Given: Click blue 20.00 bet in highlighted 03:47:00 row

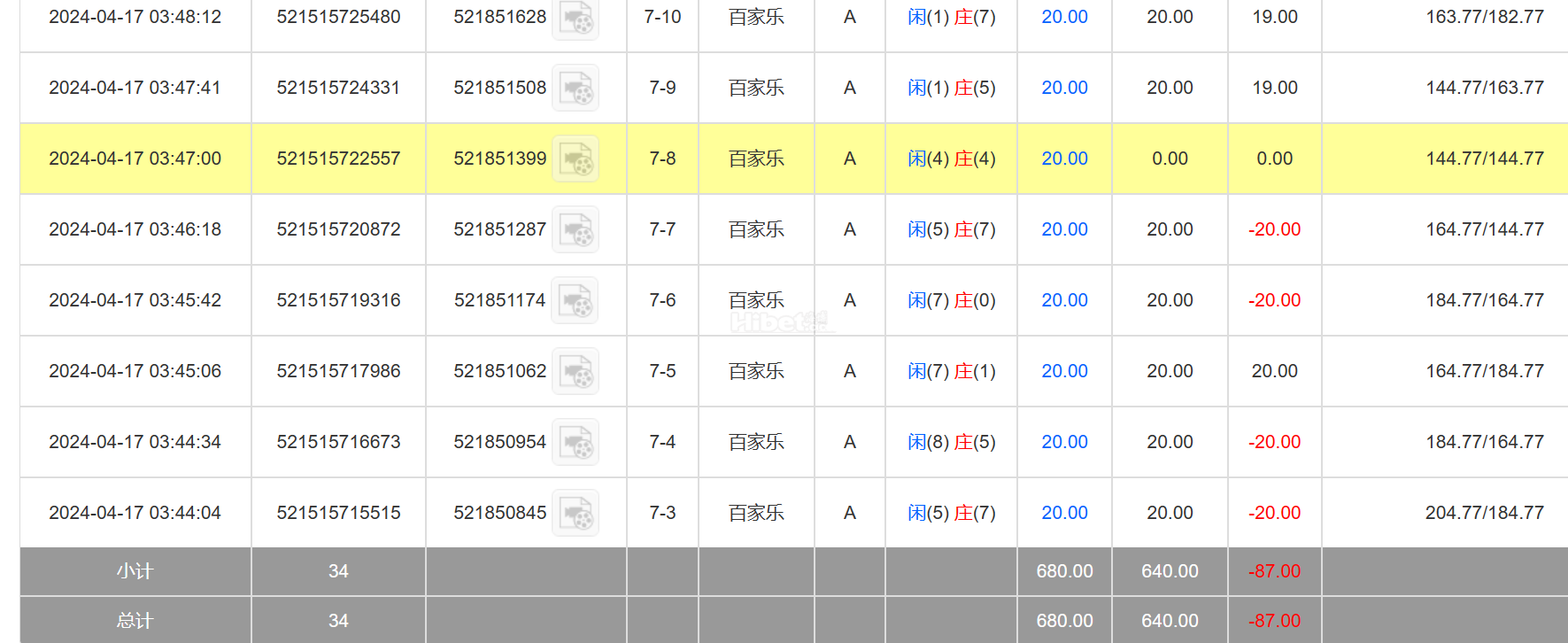Looking at the screenshot, I should (1064, 159).
